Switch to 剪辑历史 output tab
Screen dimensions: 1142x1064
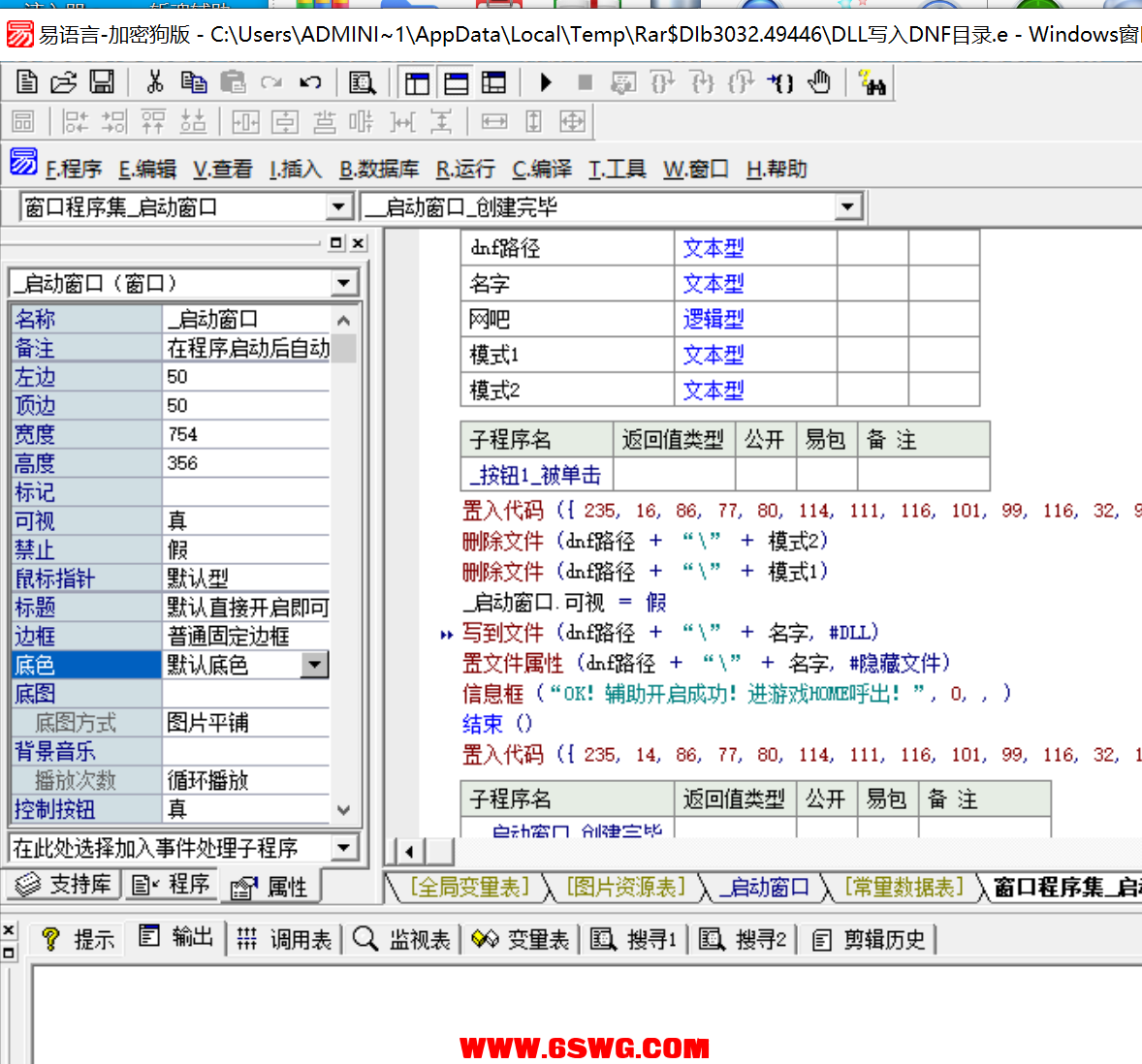[x=868, y=940]
